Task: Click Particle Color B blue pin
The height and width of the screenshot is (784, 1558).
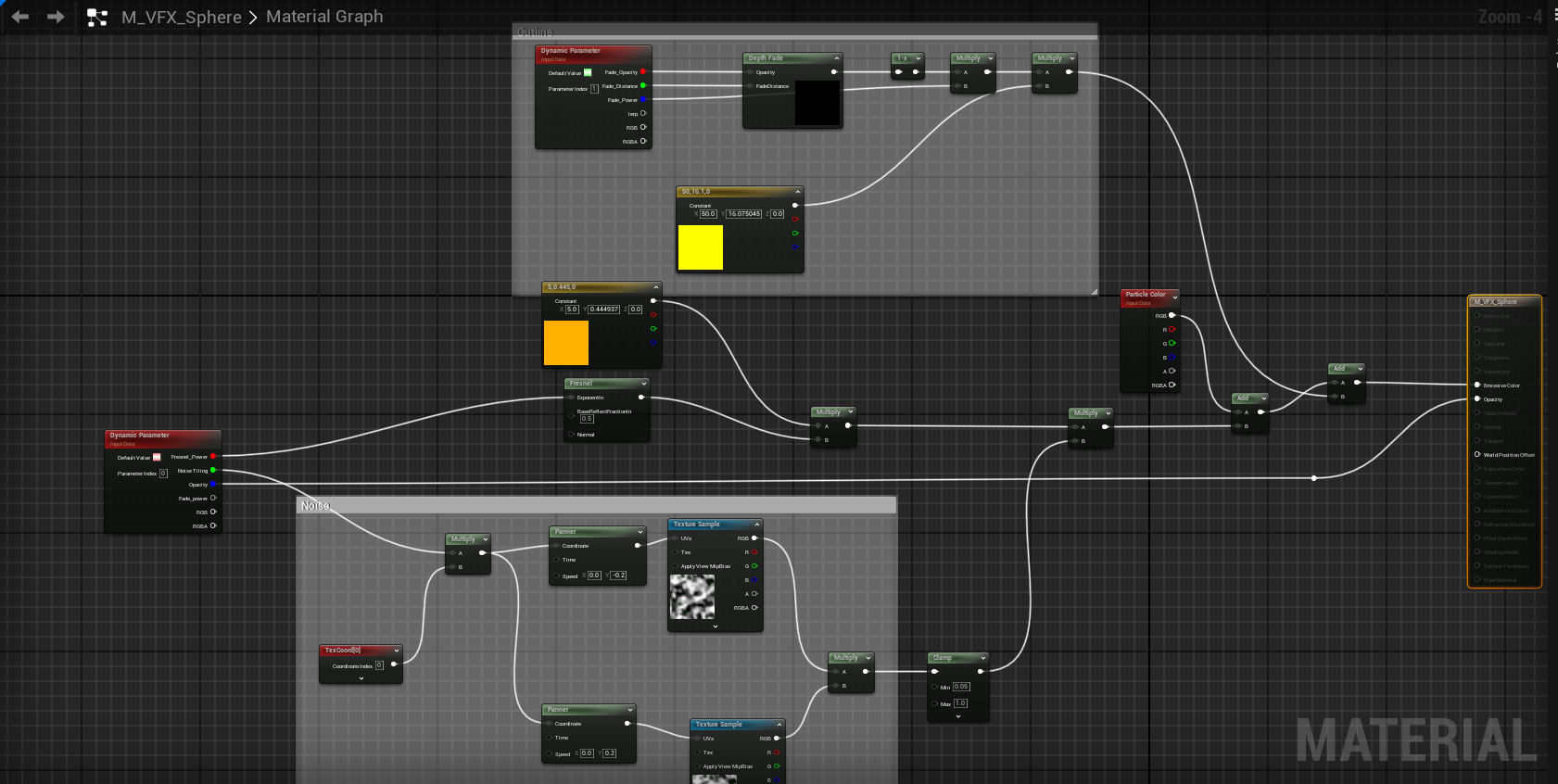Action: click(x=1172, y=357)
